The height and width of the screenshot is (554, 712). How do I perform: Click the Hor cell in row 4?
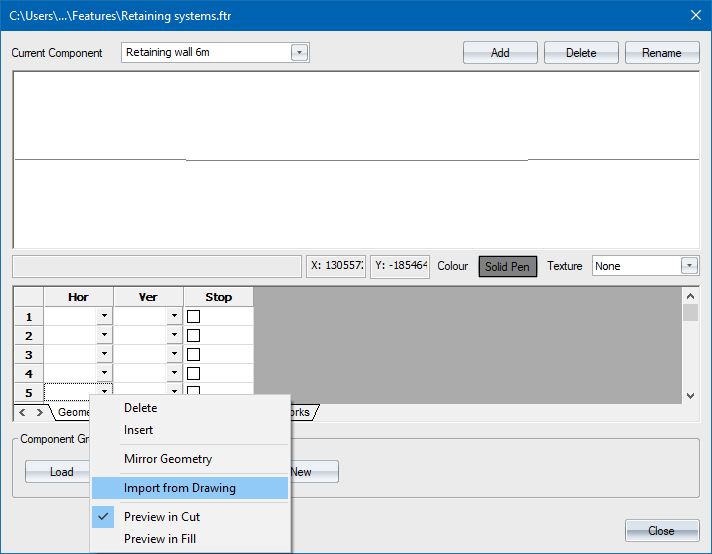point(70,374)
